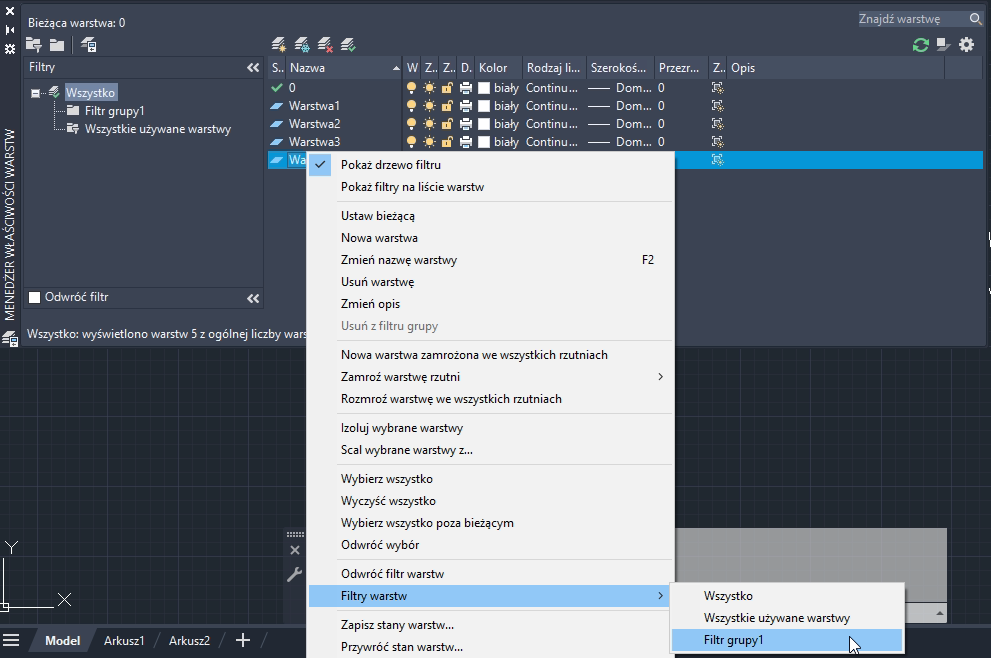Click the palette close X icon

tap(9, 11)
